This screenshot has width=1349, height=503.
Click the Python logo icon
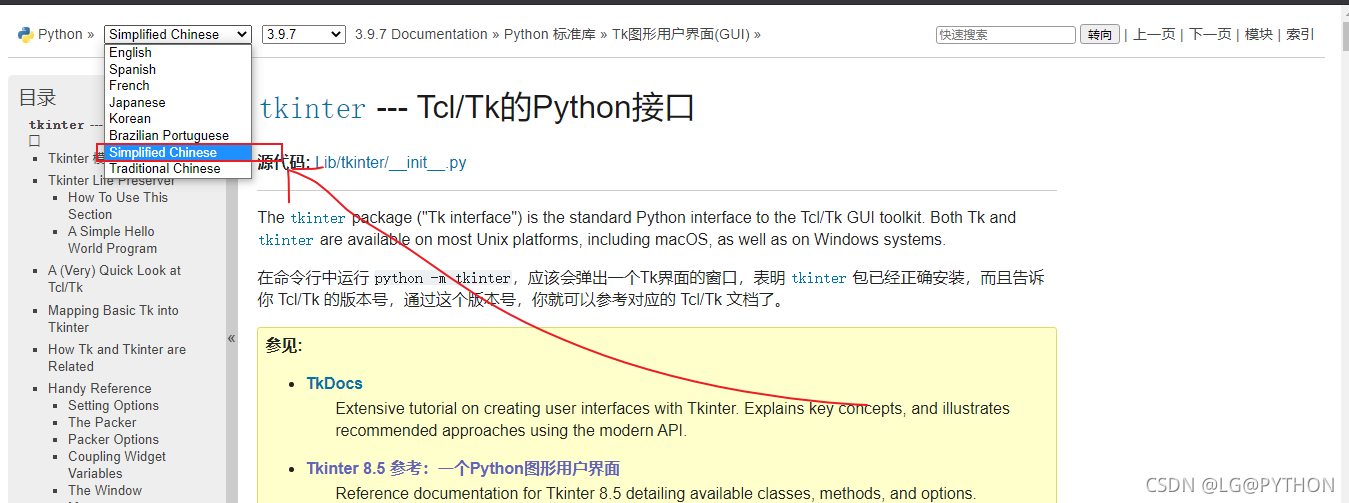click(26, 34)
